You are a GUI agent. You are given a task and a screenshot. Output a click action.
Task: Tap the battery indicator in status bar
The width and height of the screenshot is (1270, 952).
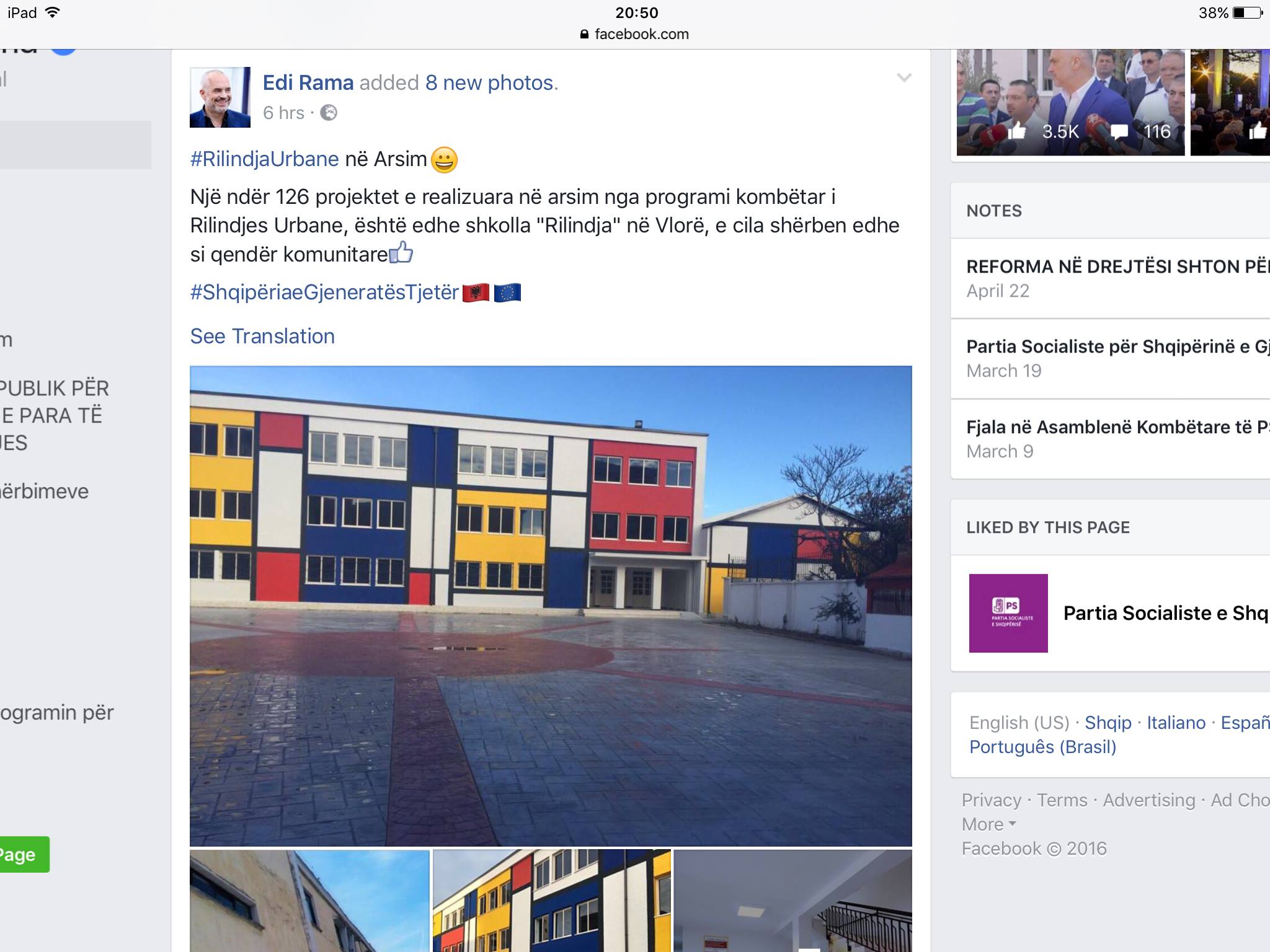(x=1248, y=13)
